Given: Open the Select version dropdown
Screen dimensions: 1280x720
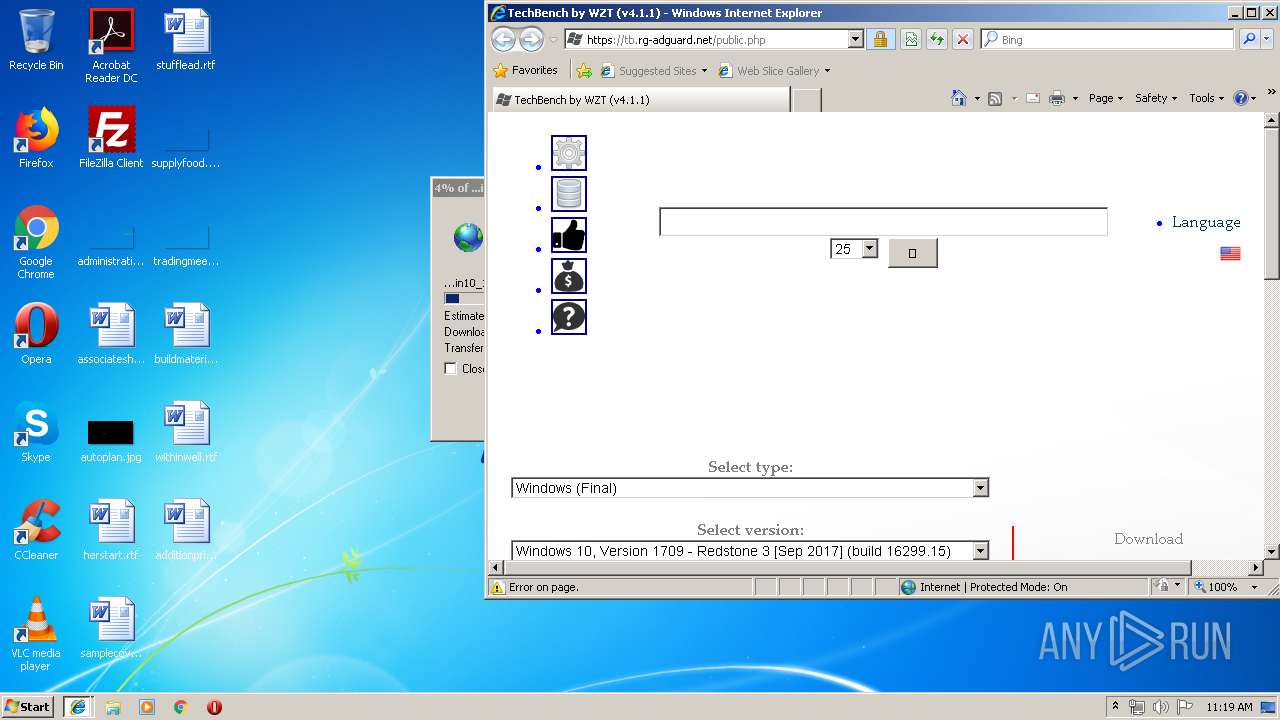Looking at the screenshot, I should 980,551.
